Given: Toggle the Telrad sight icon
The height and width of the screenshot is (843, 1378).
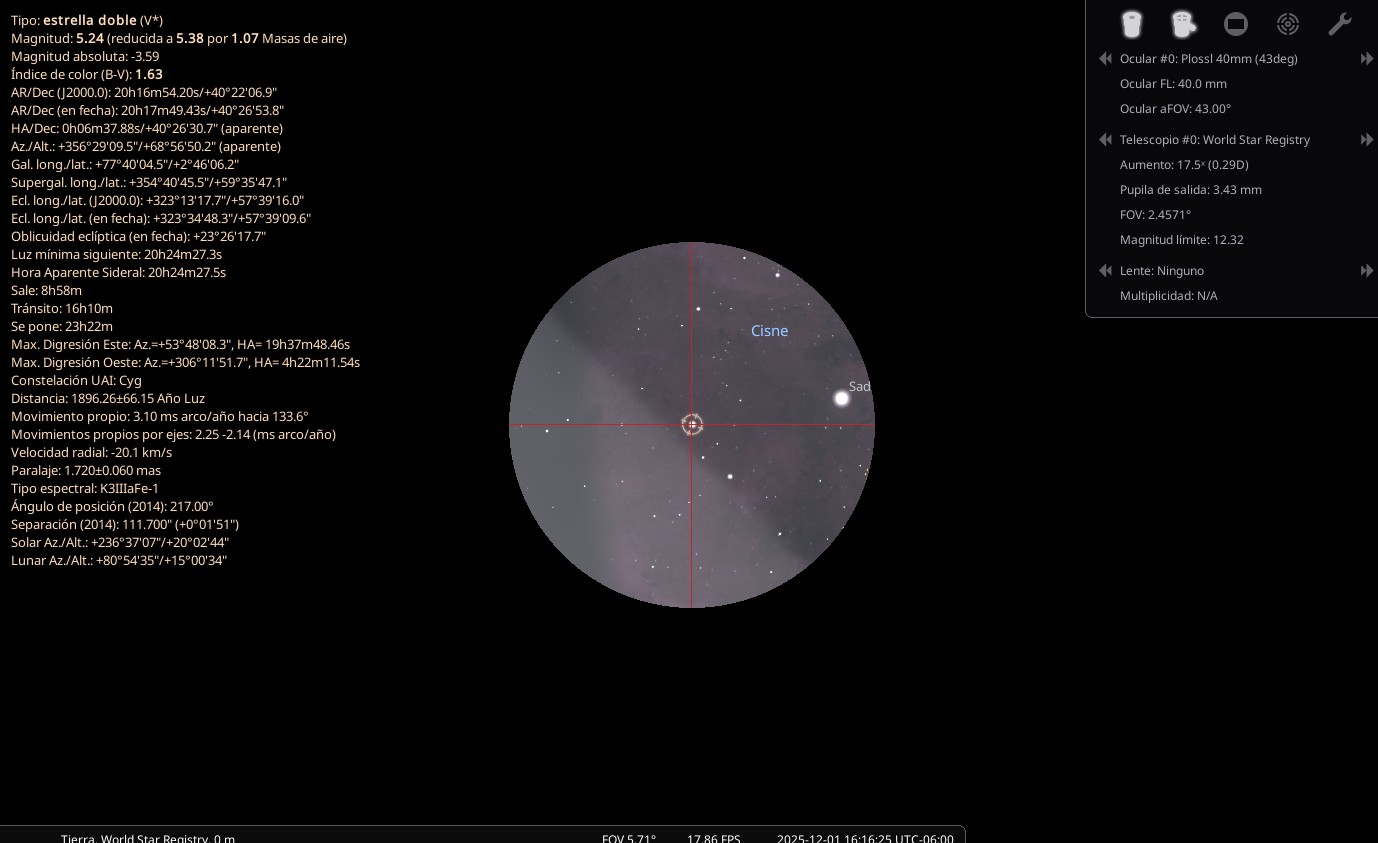Looking at the screenshot, I should (1288, 24).
